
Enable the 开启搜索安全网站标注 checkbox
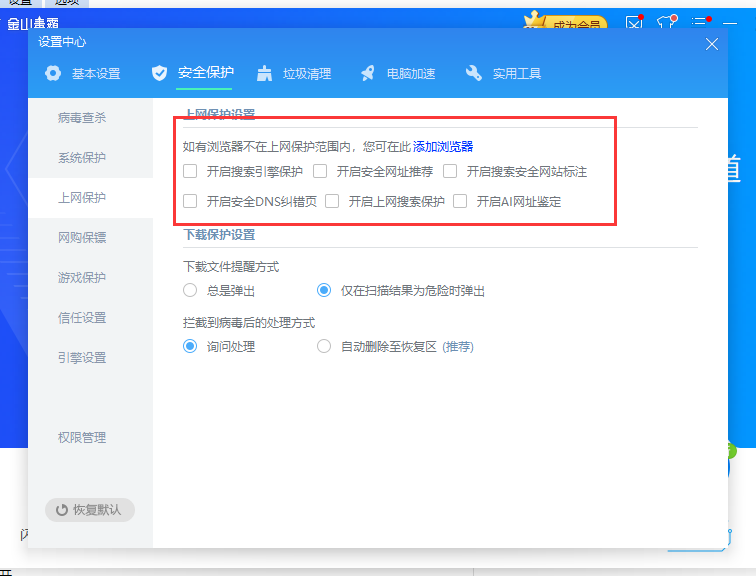[x=450, y=171]
